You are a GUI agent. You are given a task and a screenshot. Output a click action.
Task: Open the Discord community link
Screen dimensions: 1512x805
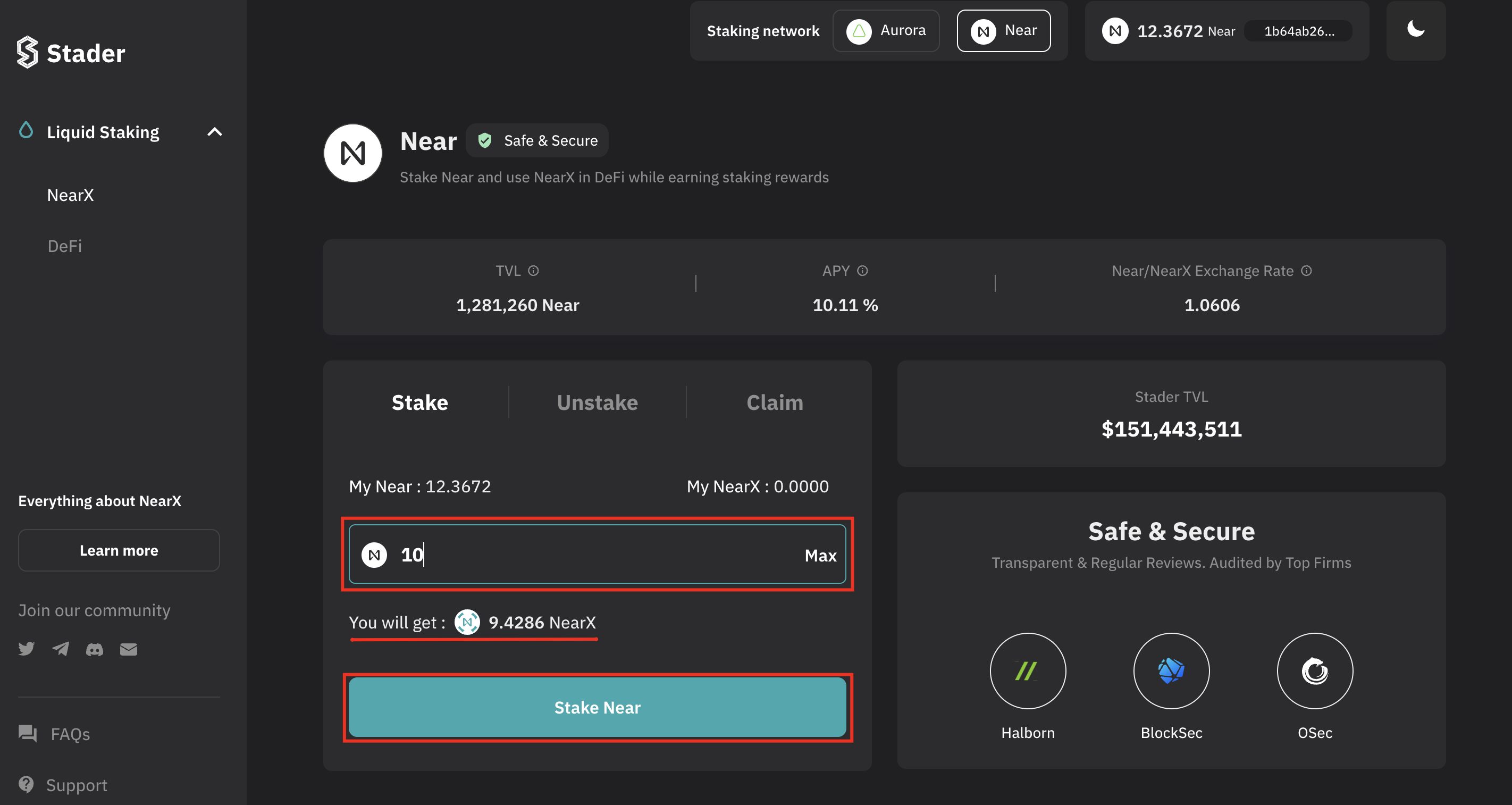95,649
